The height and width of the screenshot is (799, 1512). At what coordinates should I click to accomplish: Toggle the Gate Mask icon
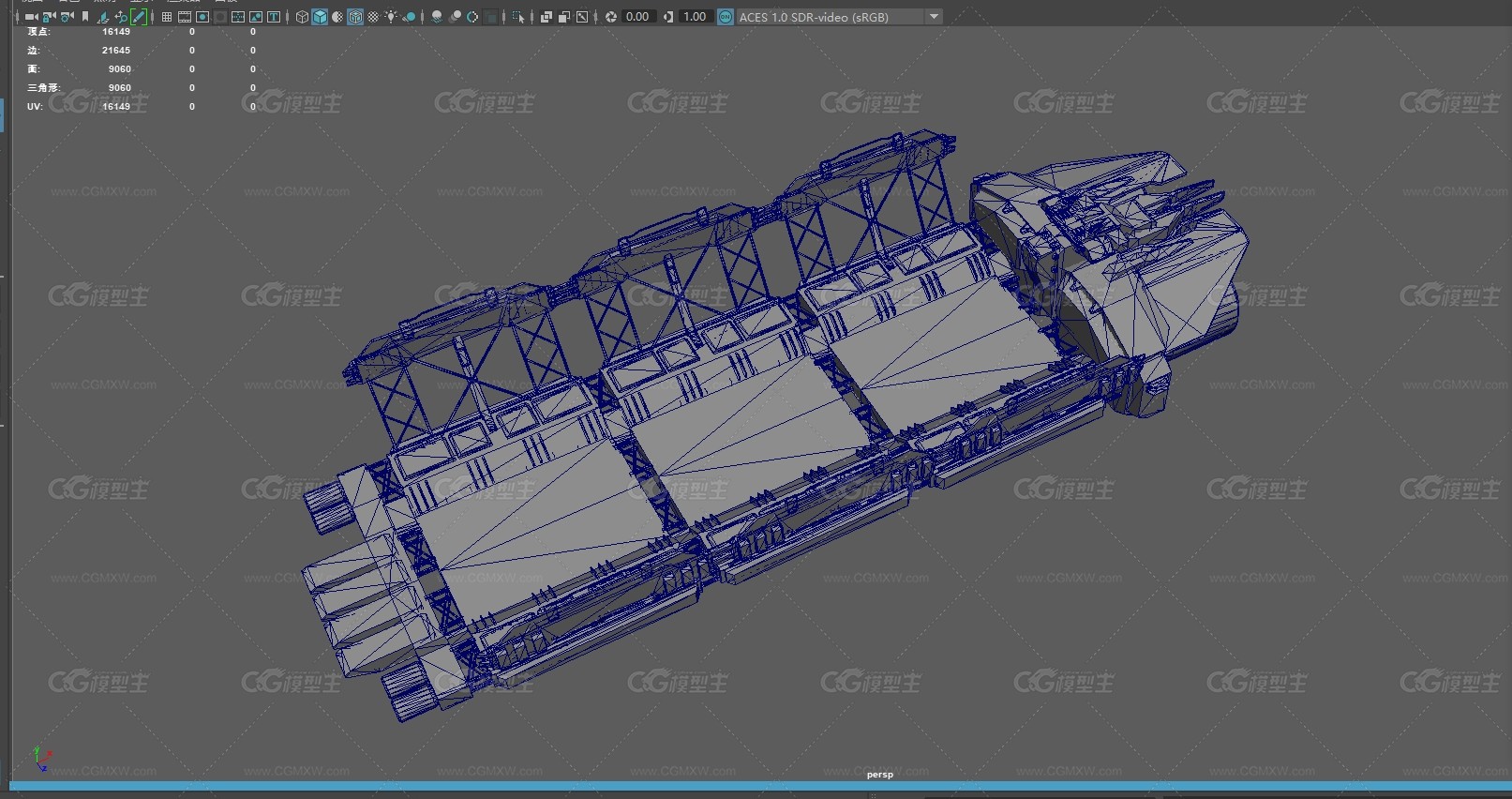(x=220, y=17)
